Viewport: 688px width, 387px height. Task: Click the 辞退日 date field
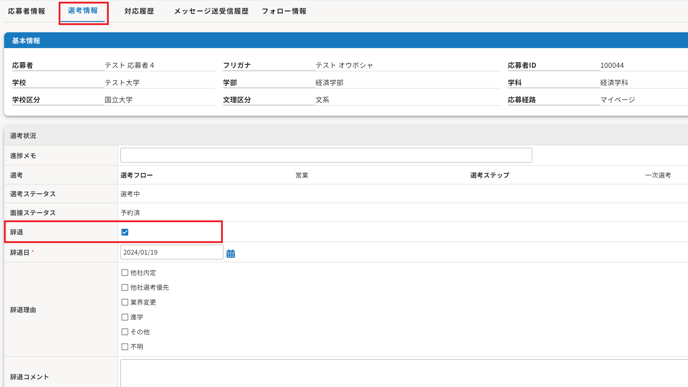click(172, 252)
